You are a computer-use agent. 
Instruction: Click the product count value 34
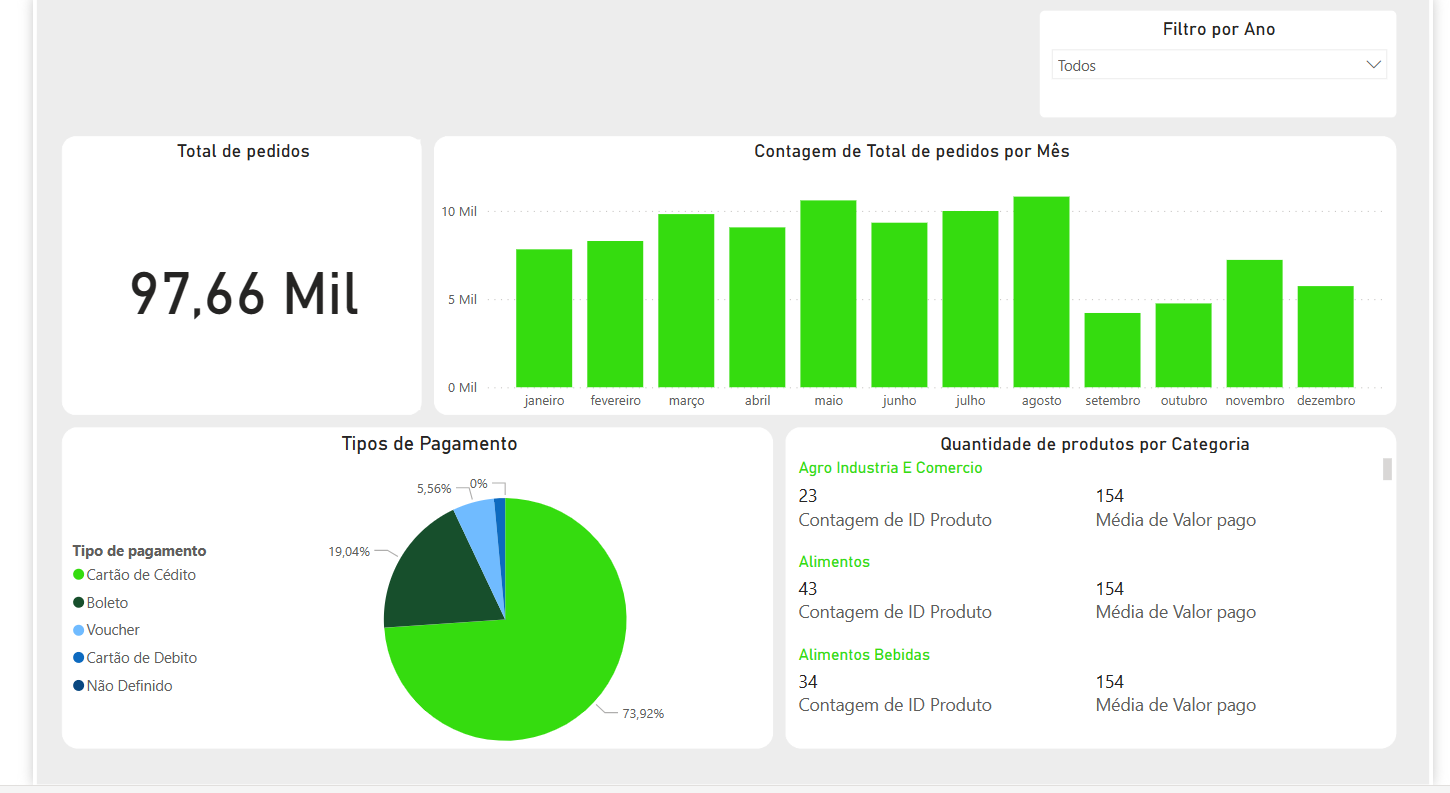(808, 682)
